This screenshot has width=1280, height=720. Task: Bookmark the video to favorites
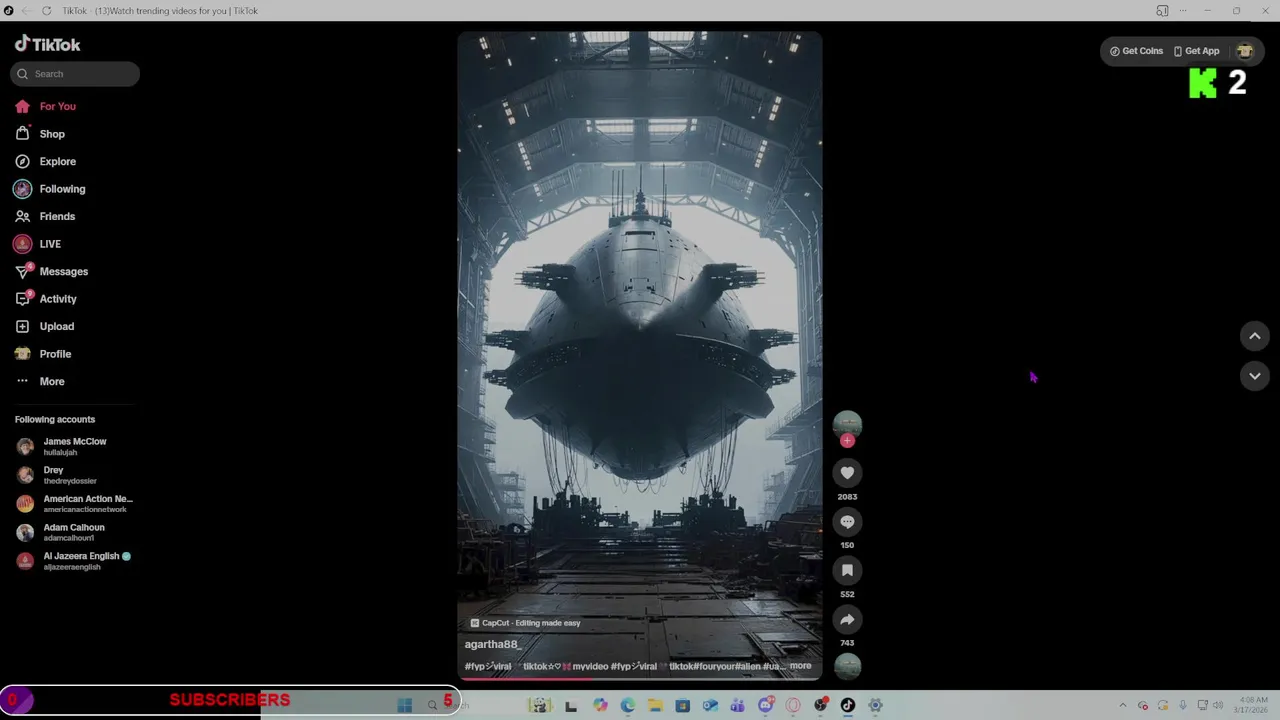pyautogui.click(x=847, y=570)
